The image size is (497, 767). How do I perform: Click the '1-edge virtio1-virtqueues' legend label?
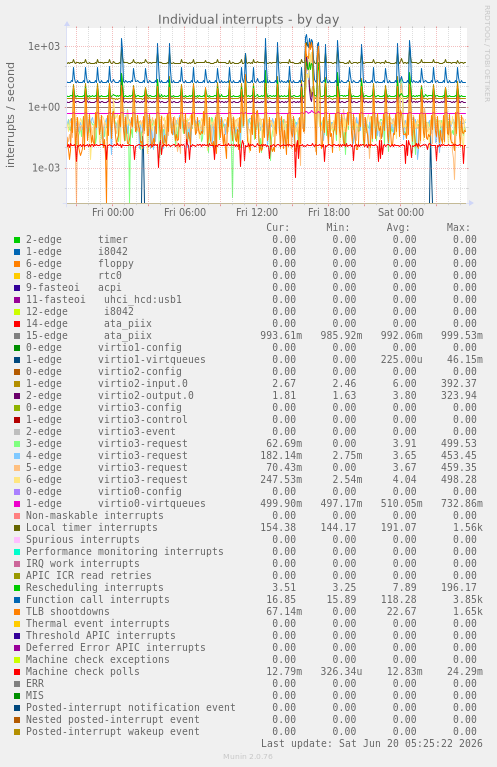116,360
